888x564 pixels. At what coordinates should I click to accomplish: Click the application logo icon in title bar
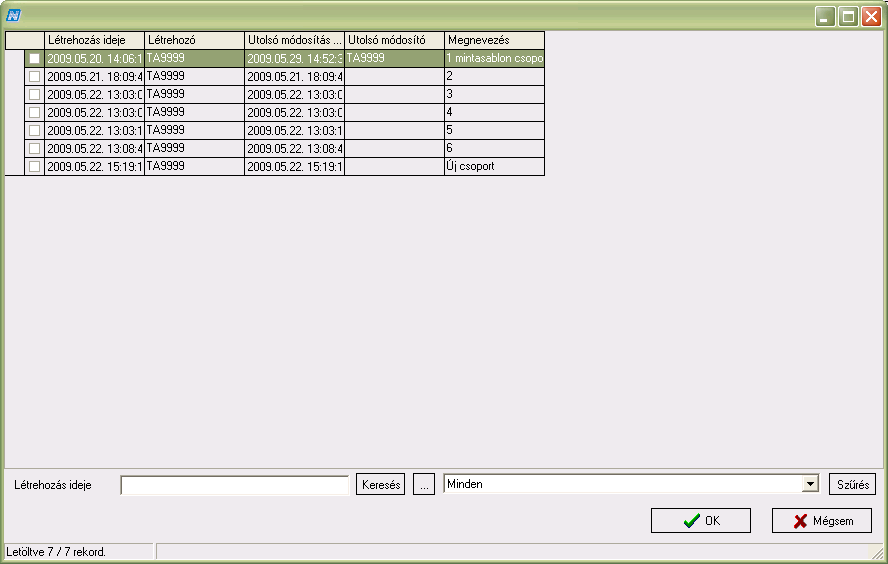click(x=13, y=15)
